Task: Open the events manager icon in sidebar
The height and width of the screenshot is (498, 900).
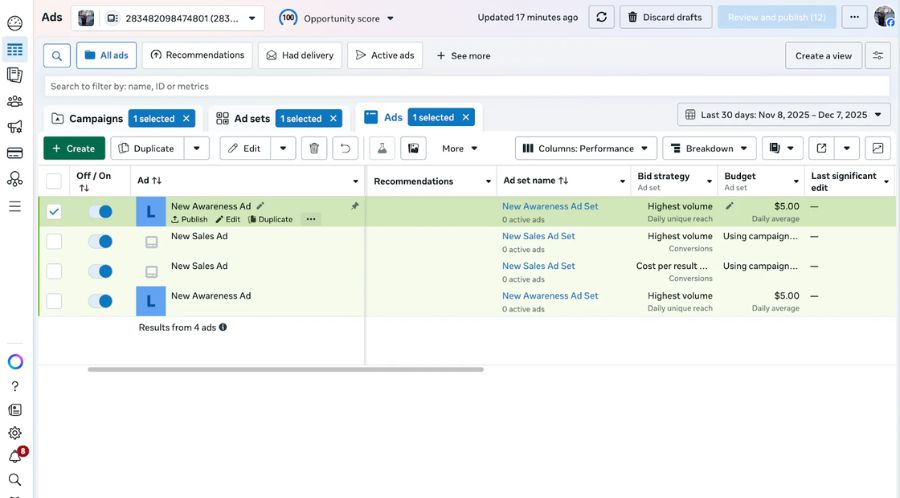Action: pyautogui.click(x=15, y=179)
